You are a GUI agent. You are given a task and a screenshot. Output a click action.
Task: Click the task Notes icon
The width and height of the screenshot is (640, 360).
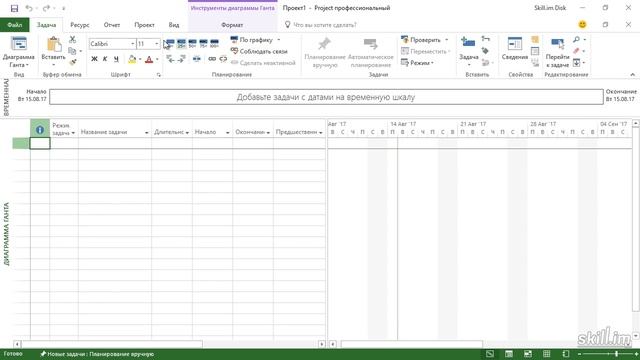coord(535,40)
